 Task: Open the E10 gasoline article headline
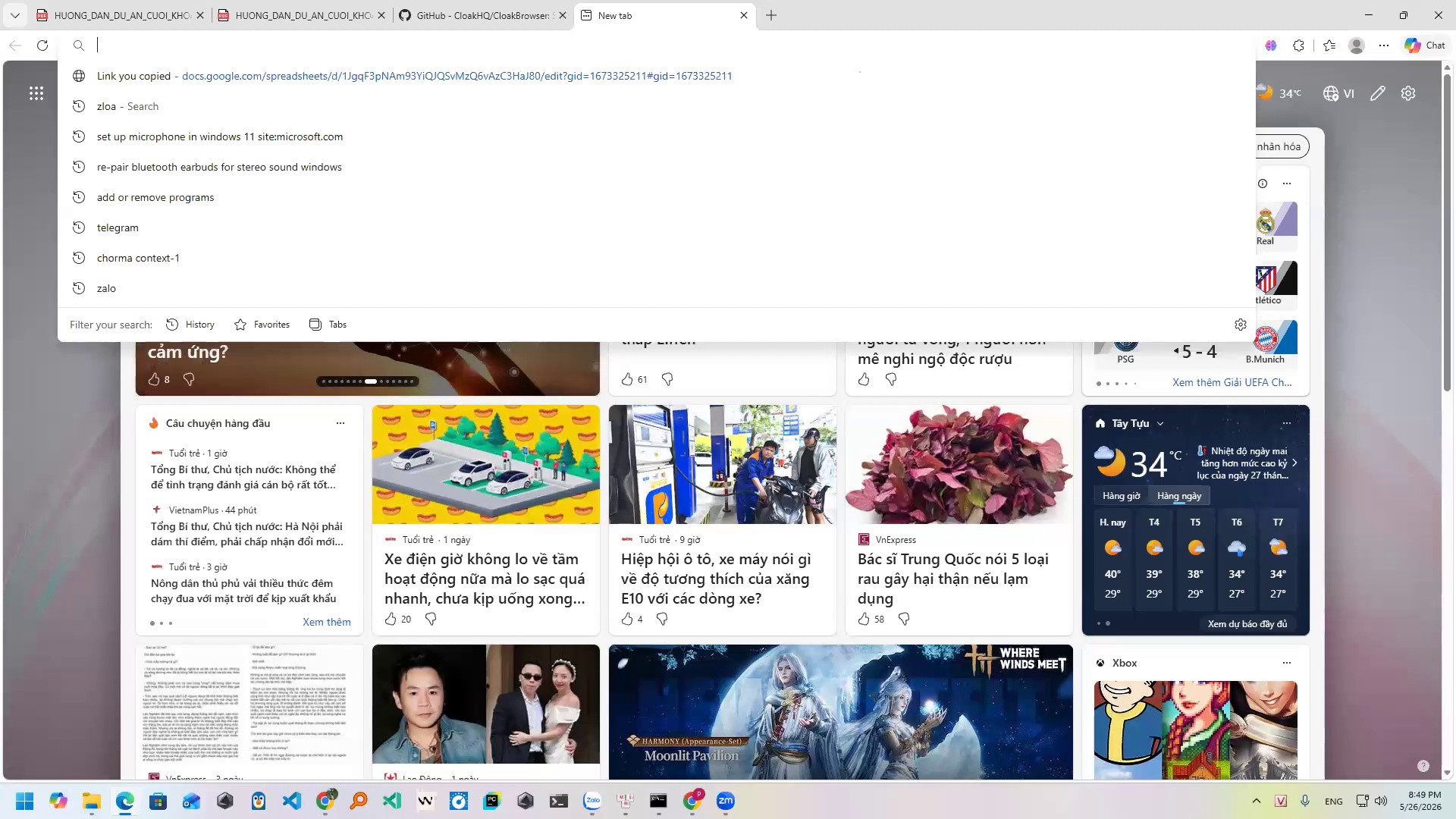click(x=716, y=579)
